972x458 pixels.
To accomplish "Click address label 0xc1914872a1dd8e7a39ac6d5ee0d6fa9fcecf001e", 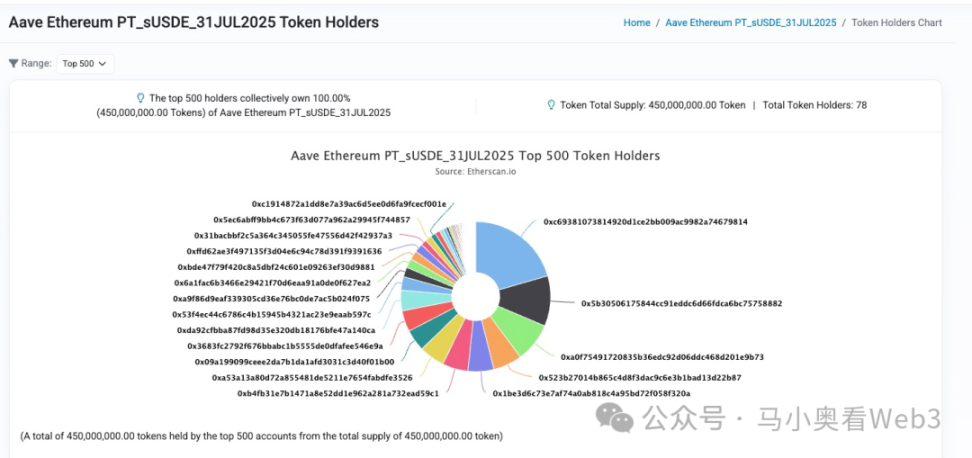I will pyautogui.click(x=349, y=204).
